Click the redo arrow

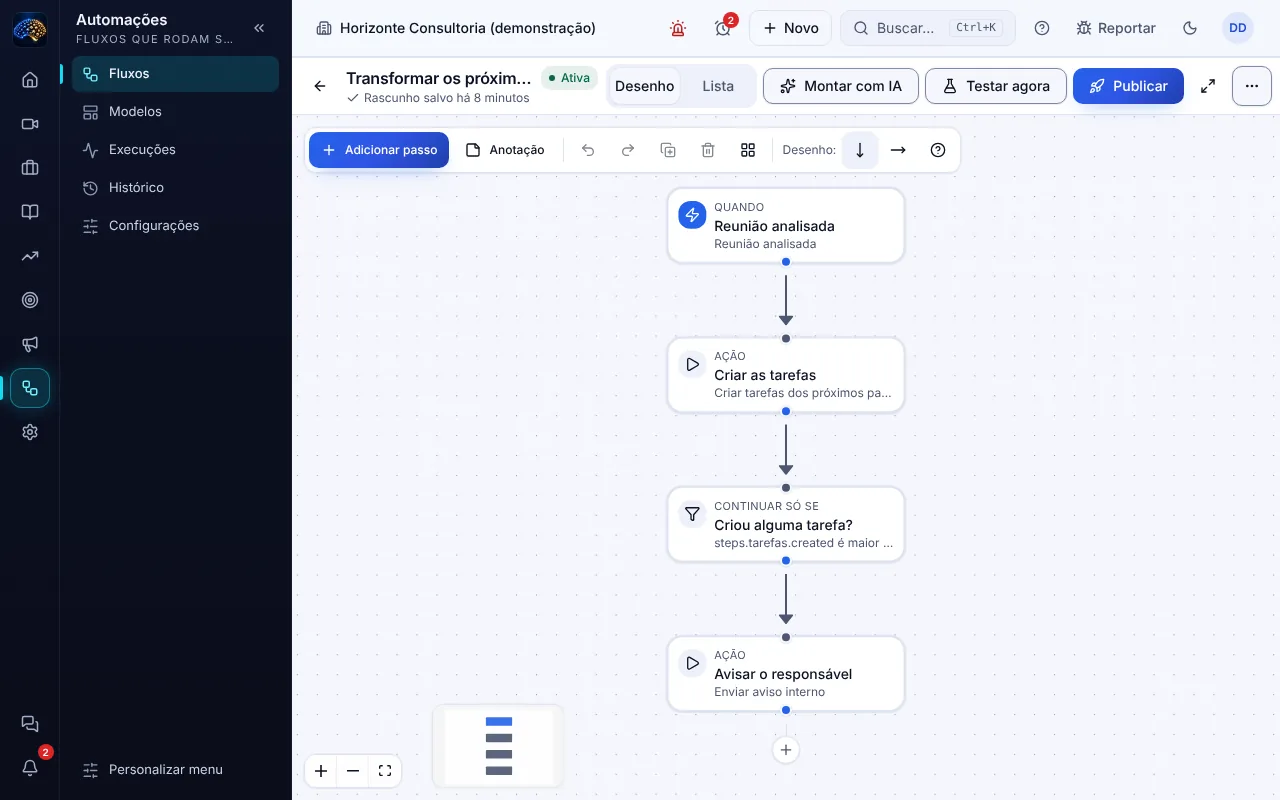point(628,150)
